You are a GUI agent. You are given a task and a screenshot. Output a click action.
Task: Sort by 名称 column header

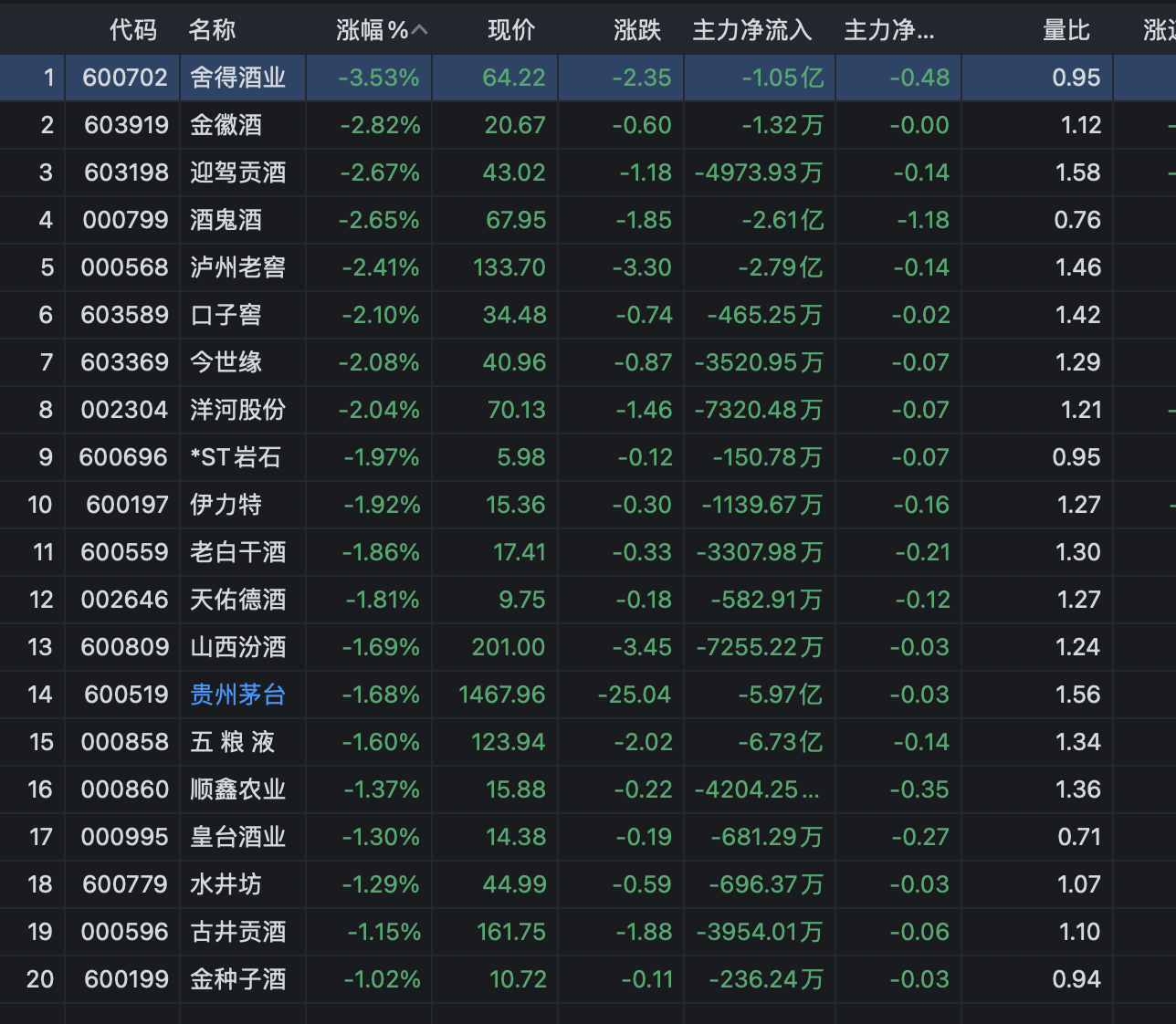(x=213, y=30)
